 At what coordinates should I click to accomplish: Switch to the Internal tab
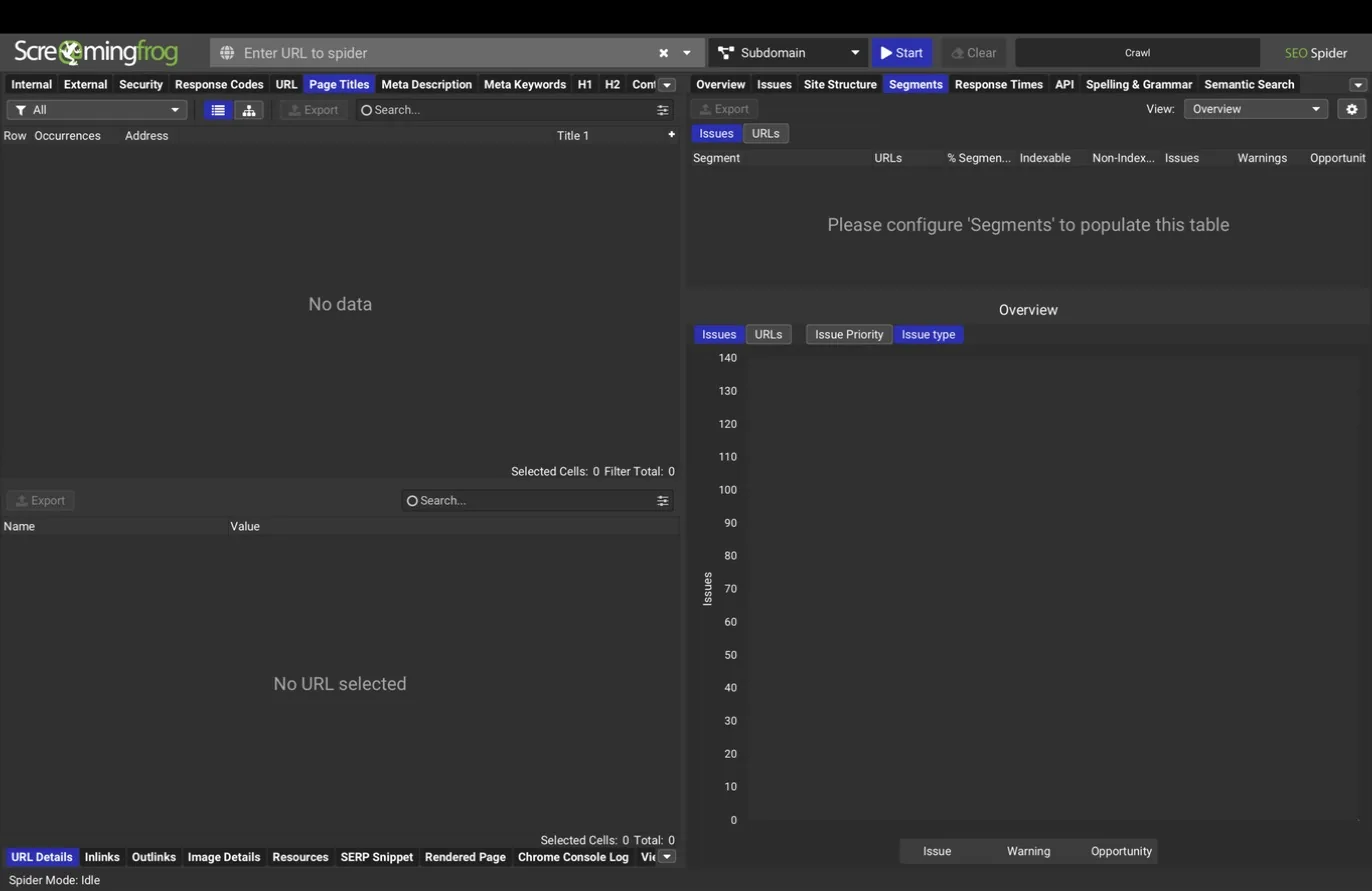32,85
